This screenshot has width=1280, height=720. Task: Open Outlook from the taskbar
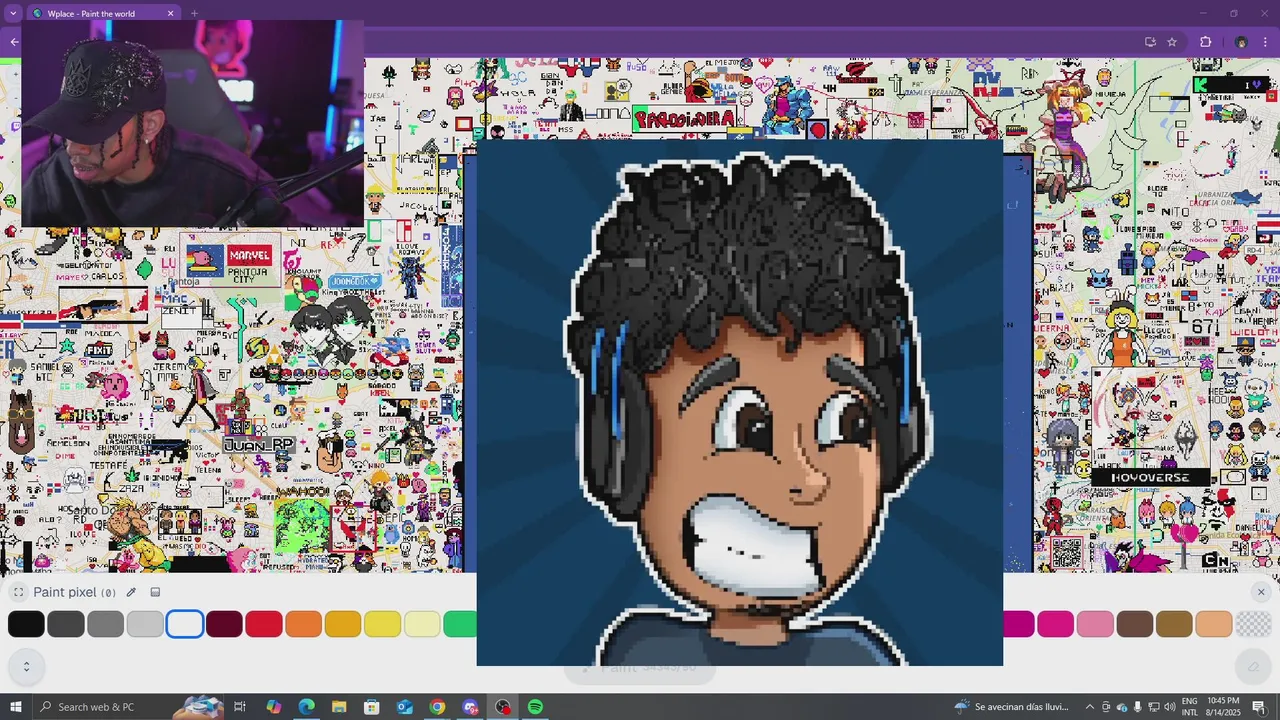click(x=404, y=707)
